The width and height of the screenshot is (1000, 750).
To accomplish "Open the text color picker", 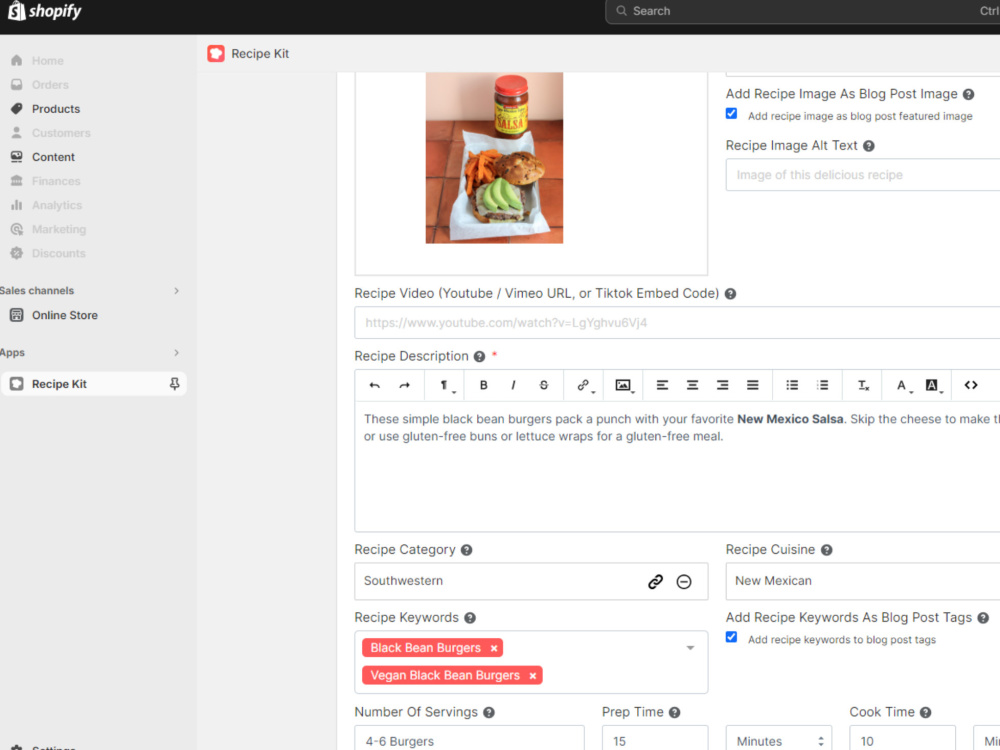I will [x=903, y=385].
